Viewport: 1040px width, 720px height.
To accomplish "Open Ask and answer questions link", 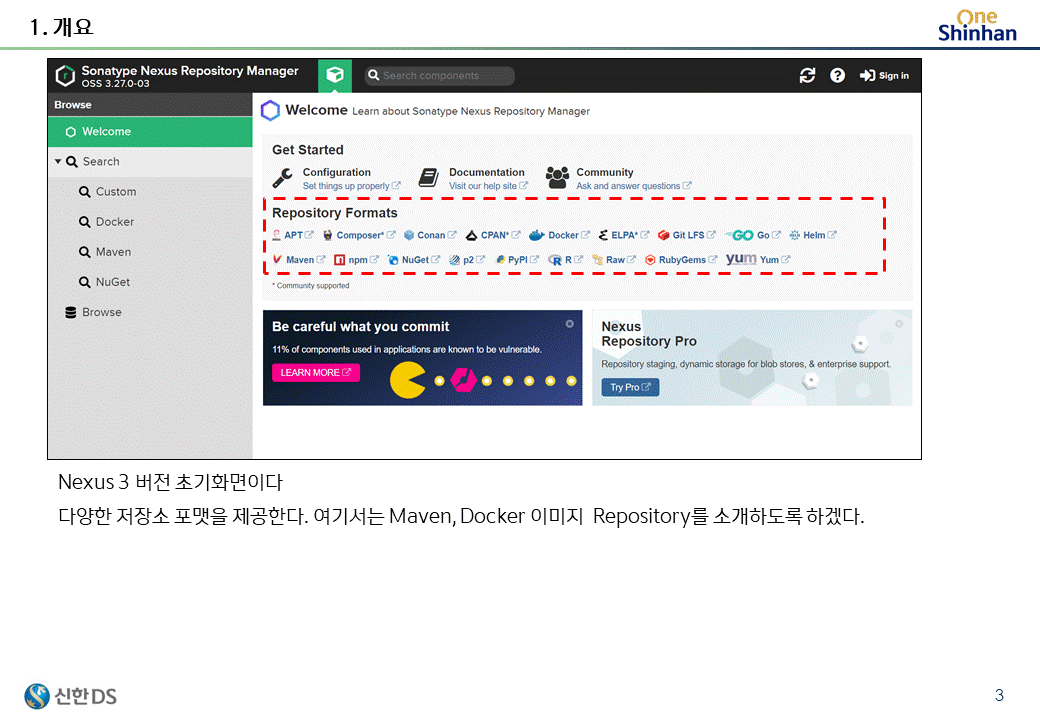I will (x=633, y=186).
